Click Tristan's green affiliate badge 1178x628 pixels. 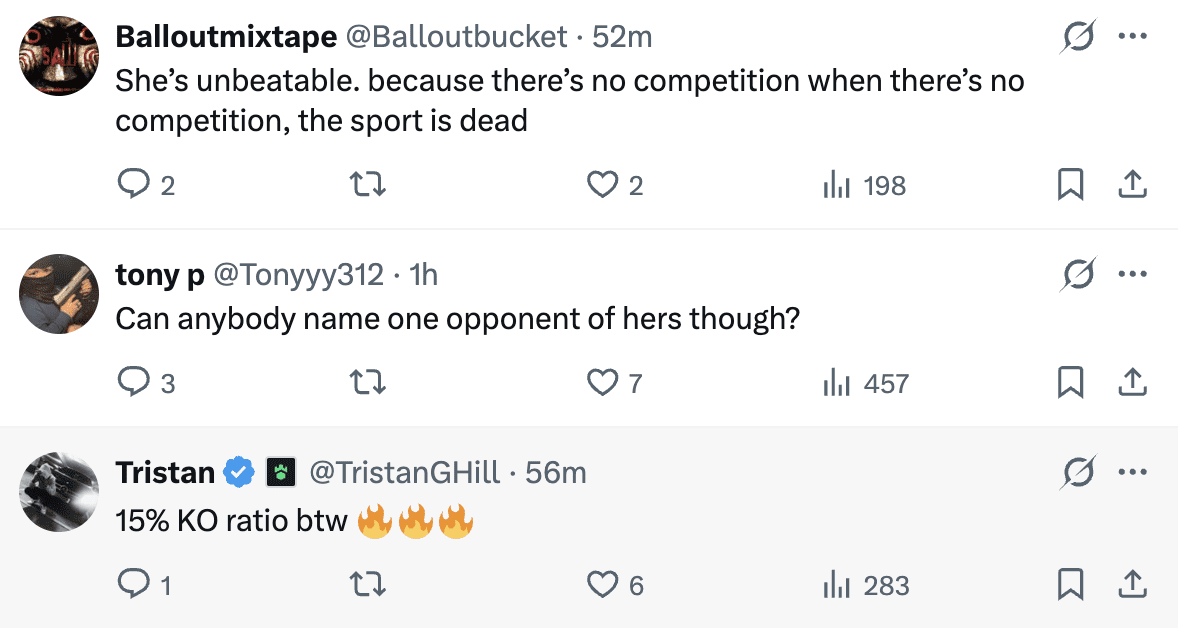coord(279,472)
